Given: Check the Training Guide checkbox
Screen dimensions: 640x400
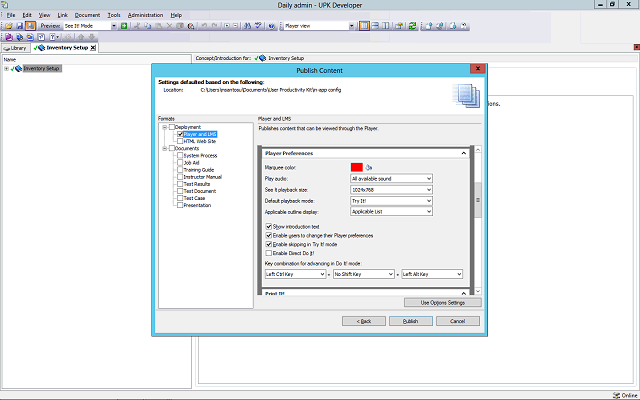Looking at the screenshot, I should (180, 170).
